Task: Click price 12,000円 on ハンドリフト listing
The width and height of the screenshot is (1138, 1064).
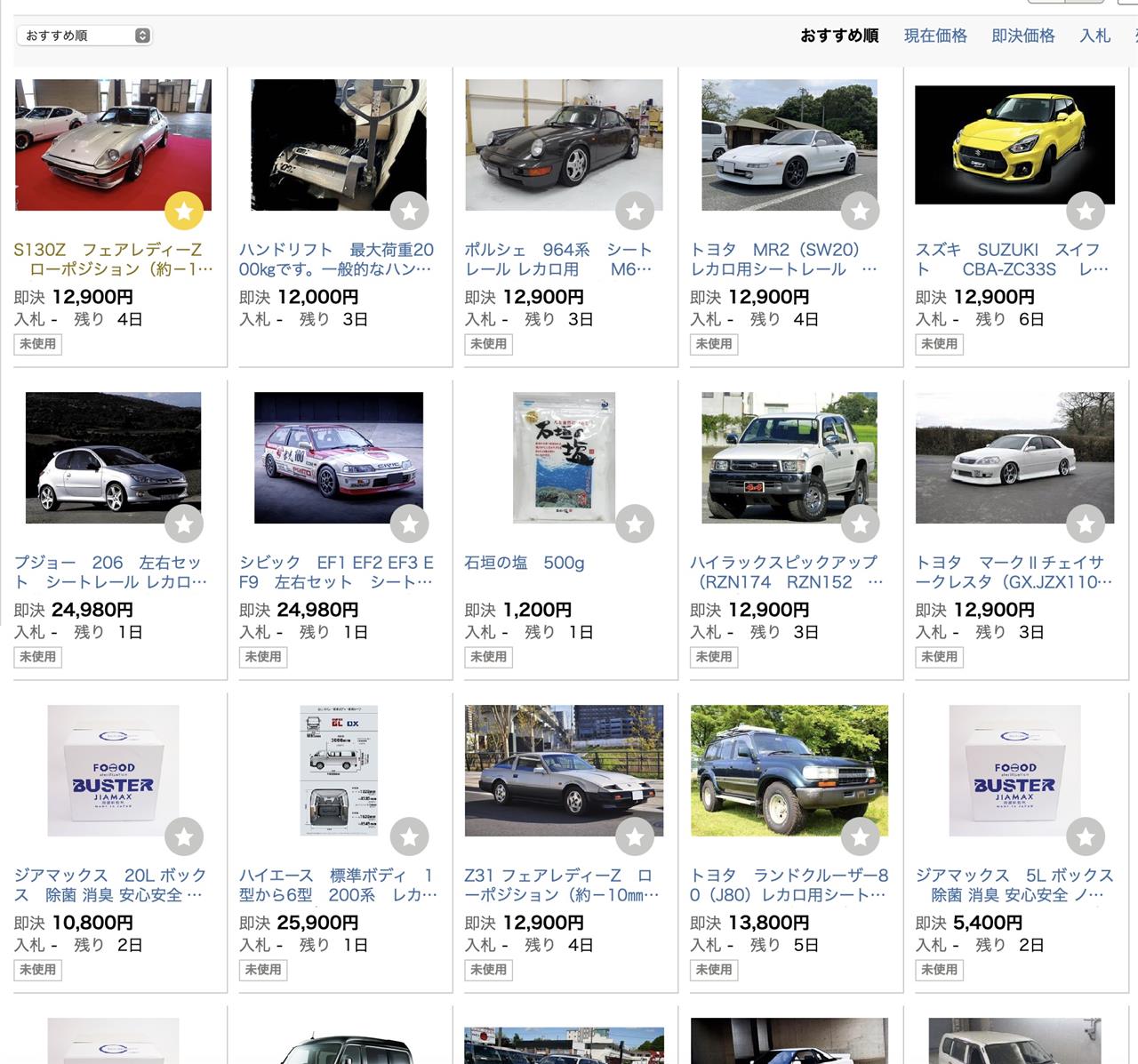Action: click(x=317, y=297)
